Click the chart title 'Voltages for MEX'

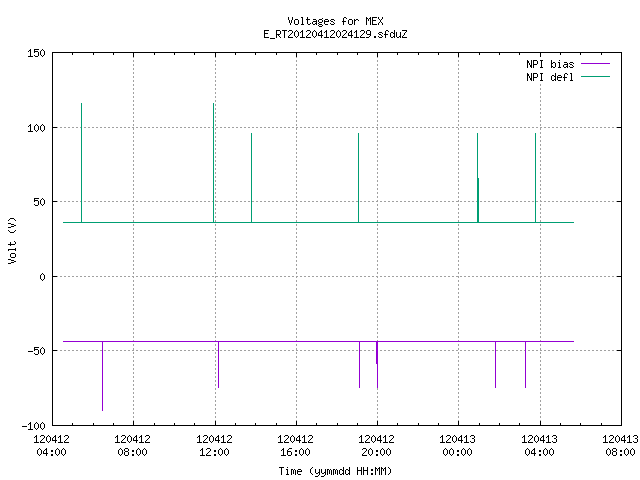(x=335, y=21)
